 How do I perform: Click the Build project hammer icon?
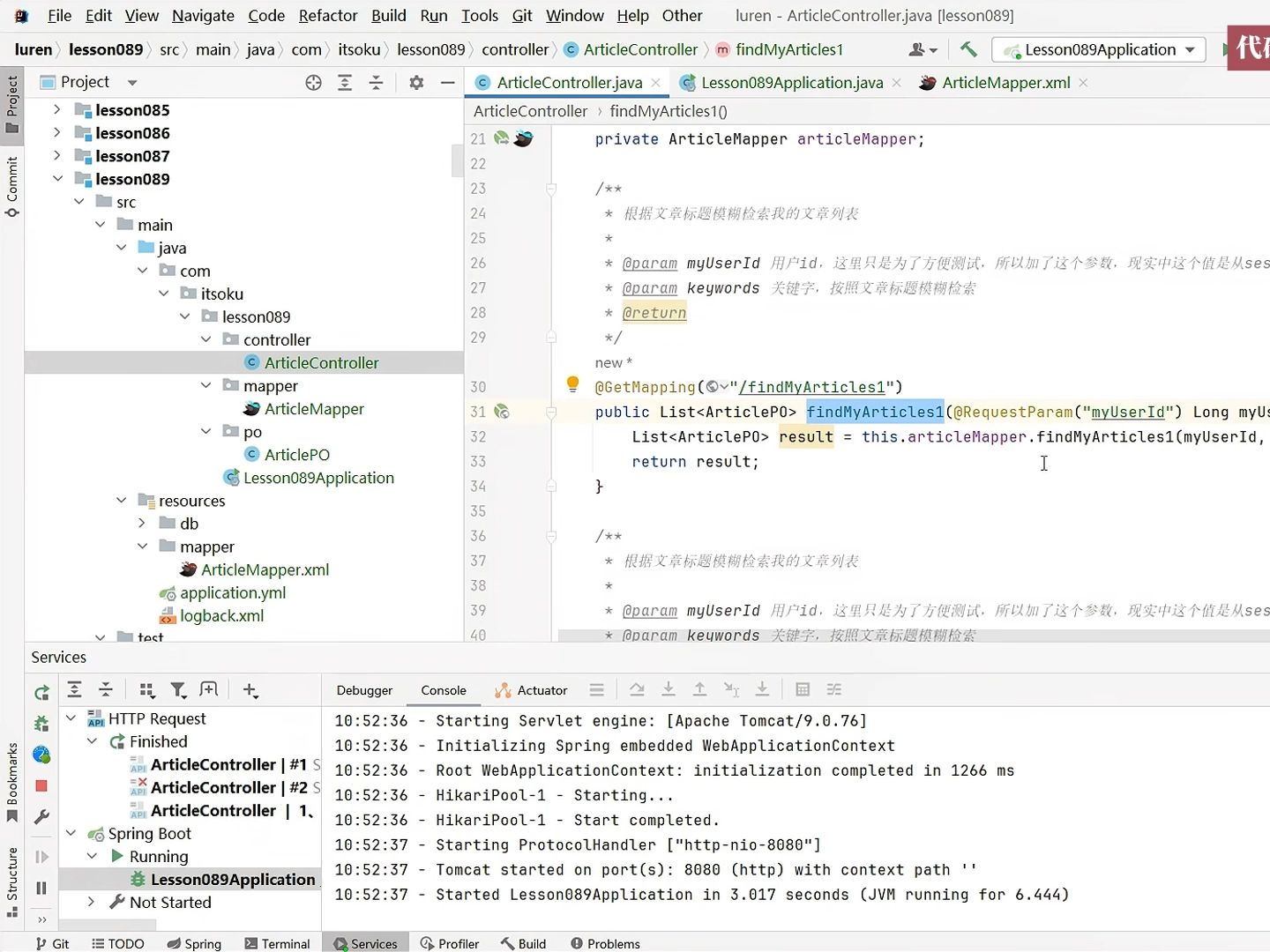(x=968, y=49)
